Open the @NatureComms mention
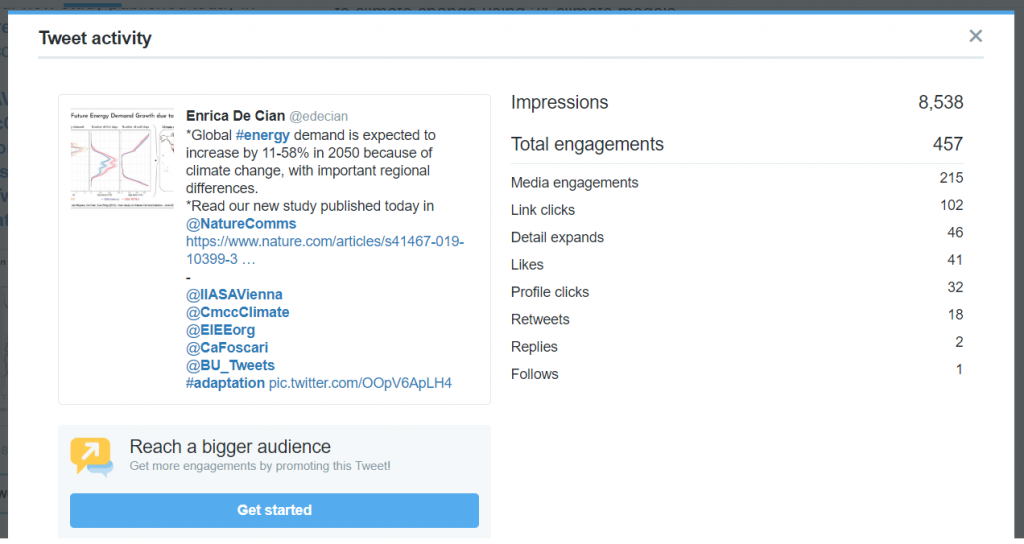The height and width of the screenshot is (544, 1024). click(x=241, y=223)
